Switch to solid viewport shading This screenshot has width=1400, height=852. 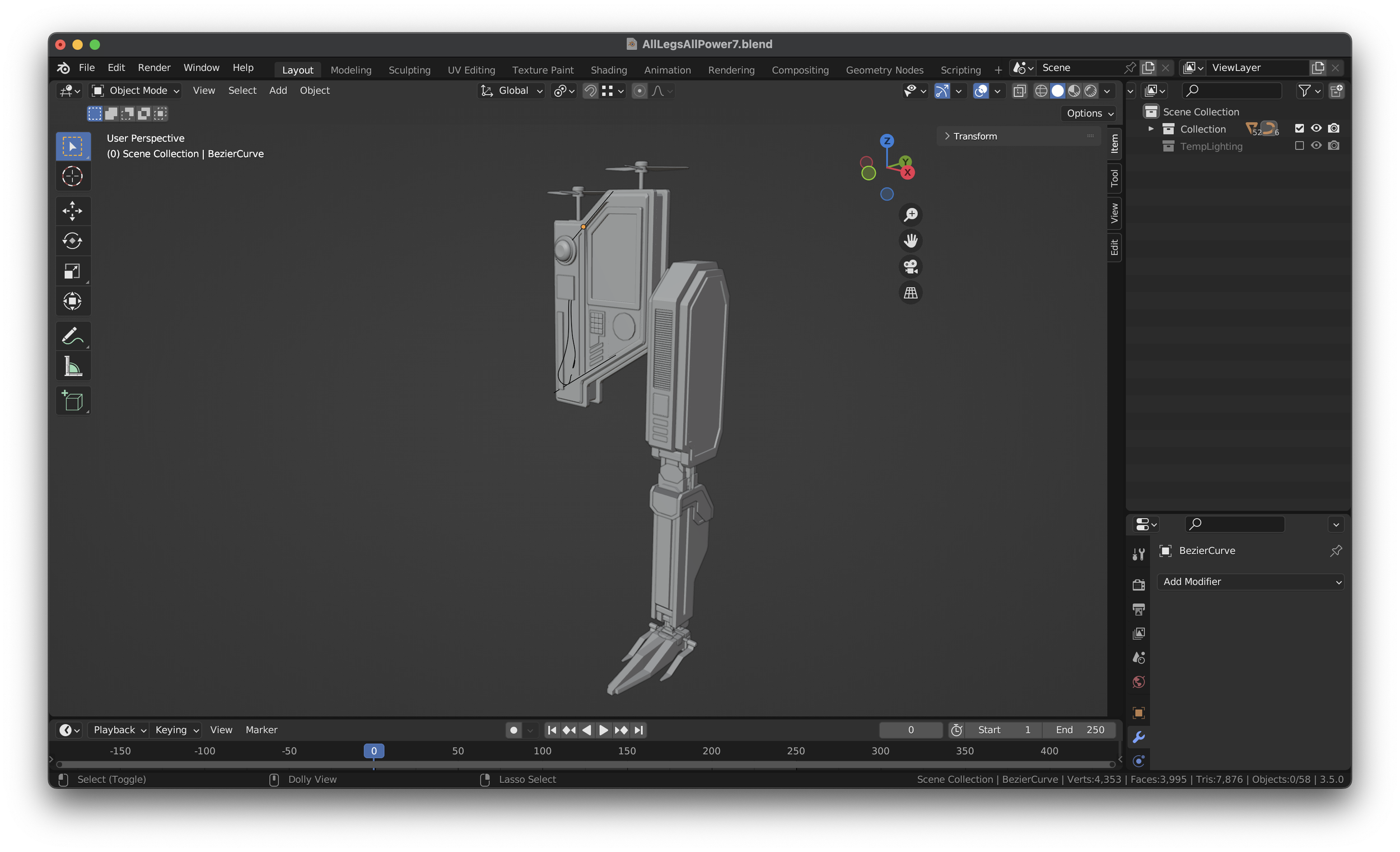pos(1057,91)
